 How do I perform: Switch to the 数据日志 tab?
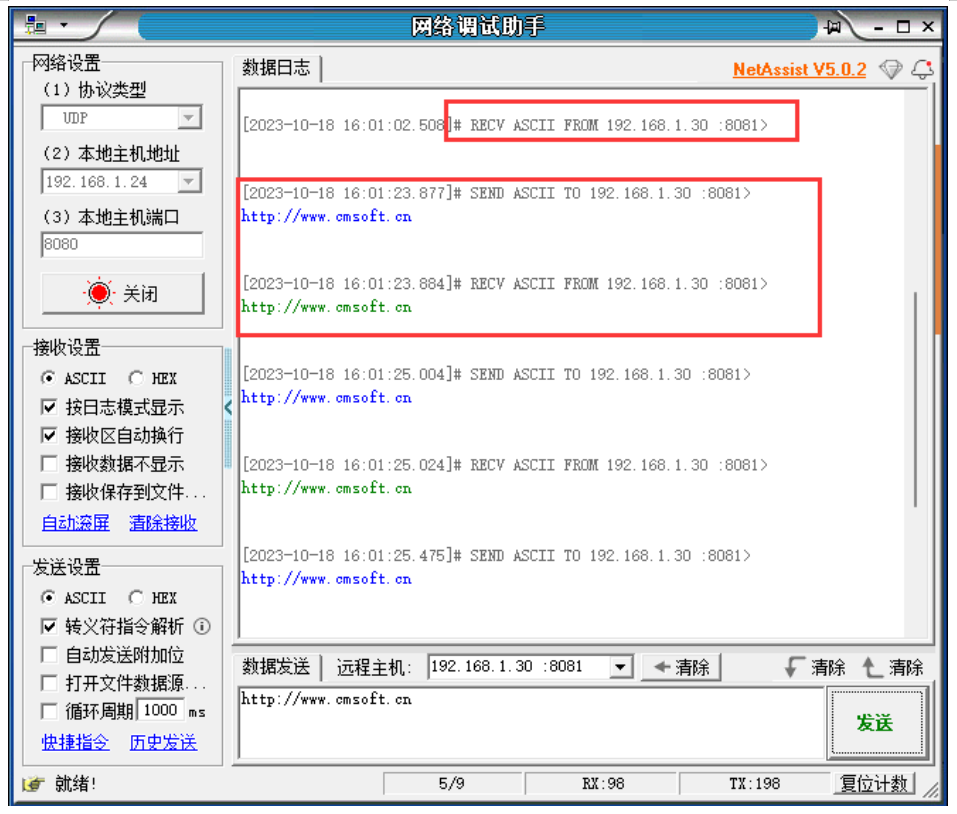tap(276, 67)
